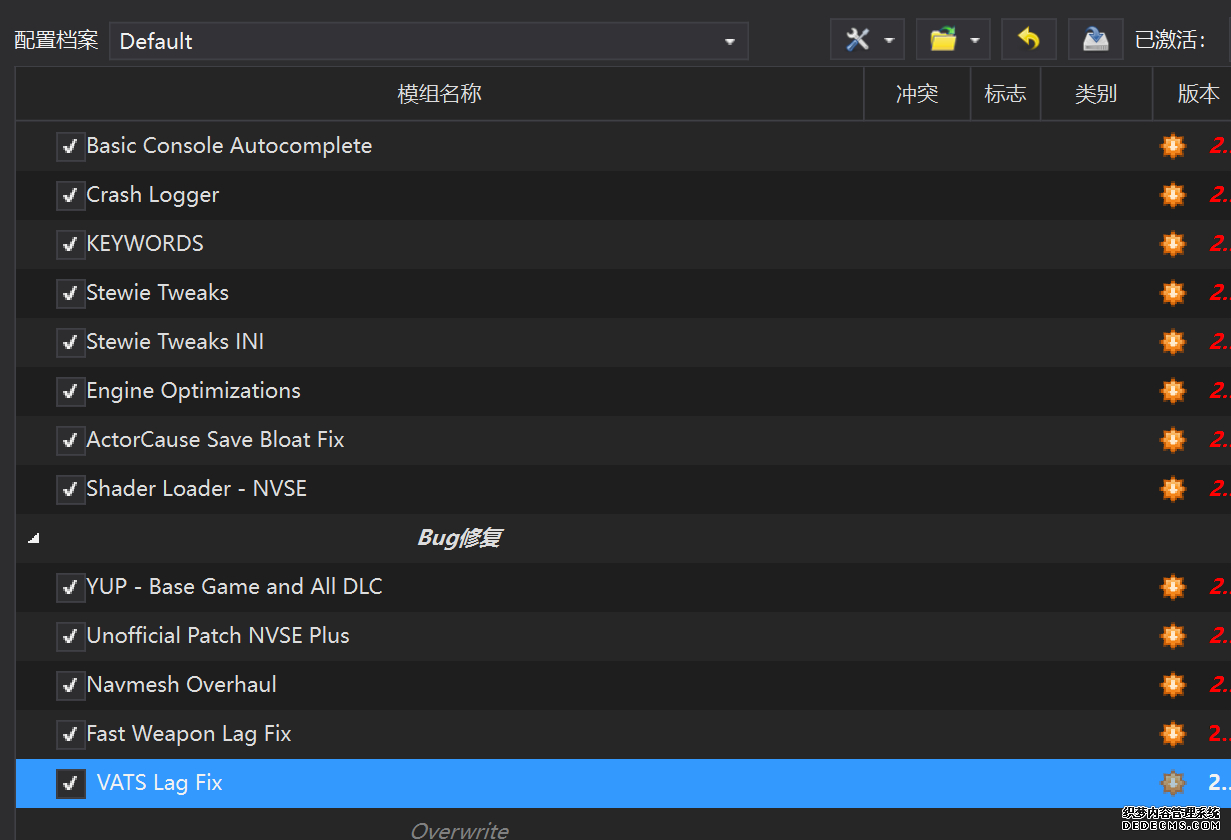Sort by the 模组名称 column header
The image size is (1231, 840).
(x=439, y=94)
